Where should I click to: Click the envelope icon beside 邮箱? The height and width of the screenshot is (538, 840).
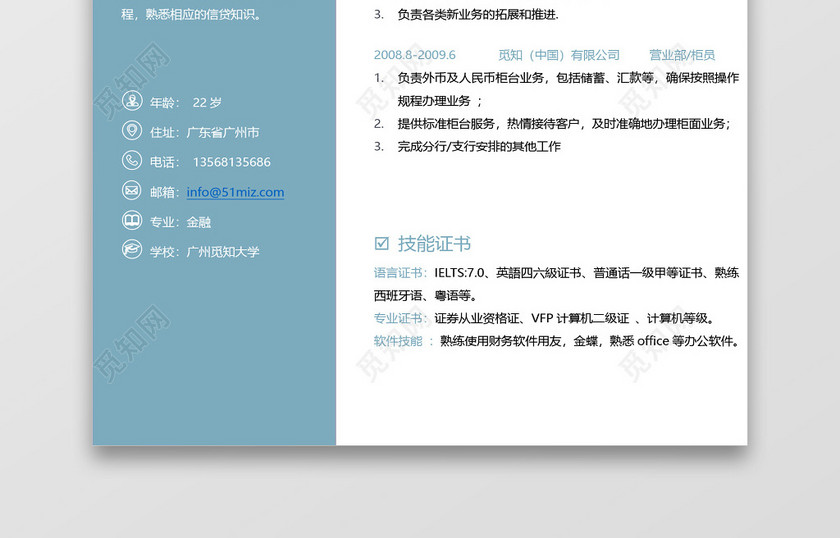click(x=132, y=190)
